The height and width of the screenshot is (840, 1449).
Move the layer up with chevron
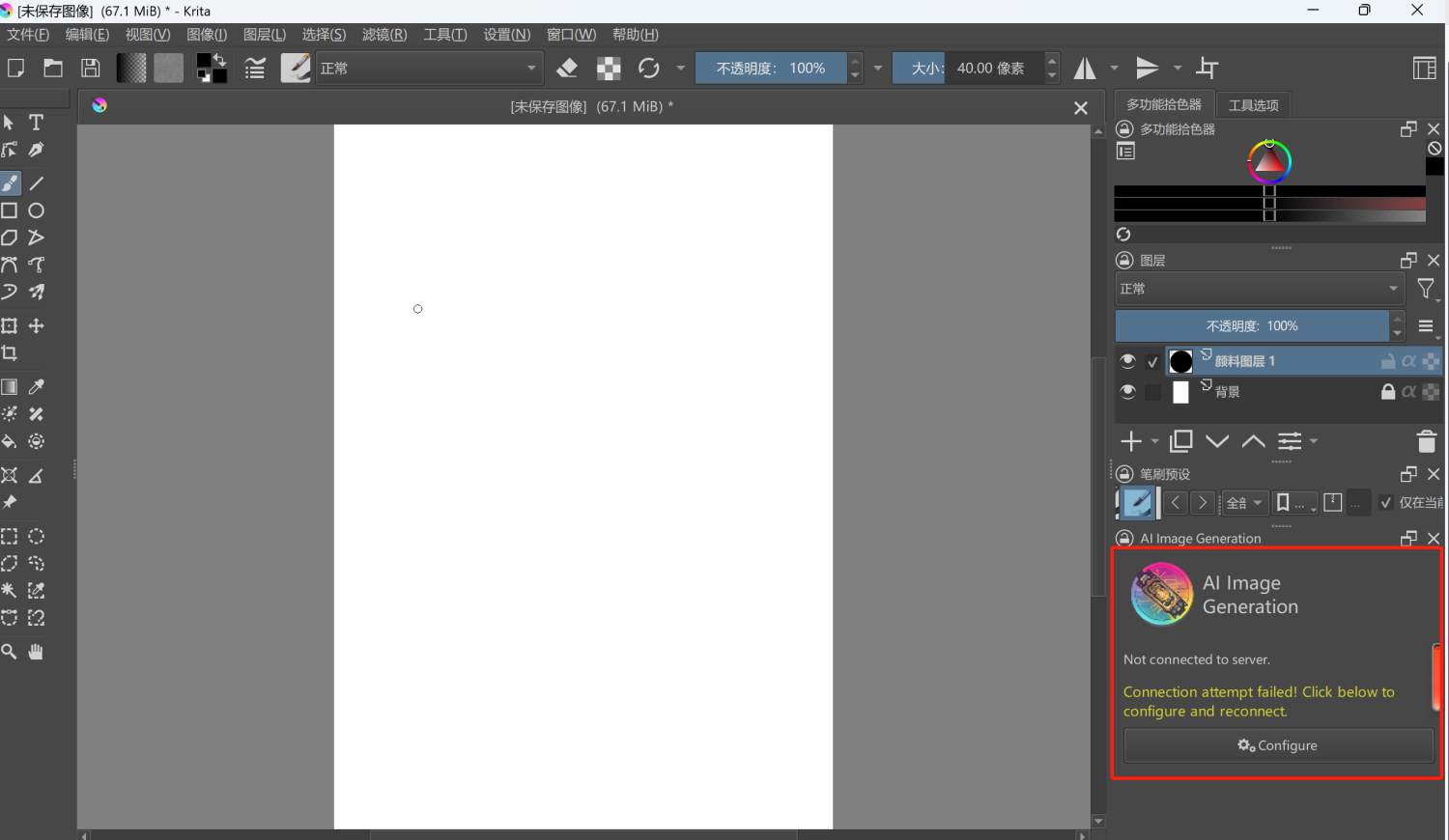coord(1254,441)
